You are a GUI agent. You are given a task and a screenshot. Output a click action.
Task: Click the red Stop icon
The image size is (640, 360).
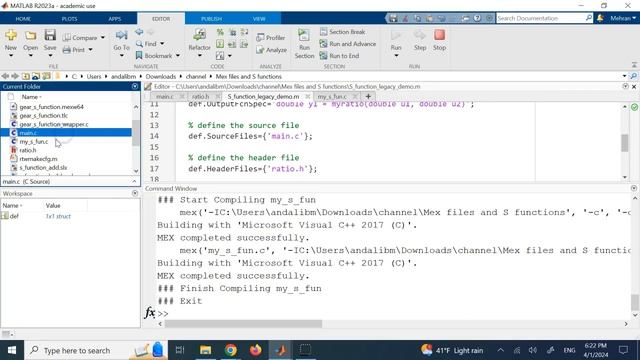pos(439,35)
